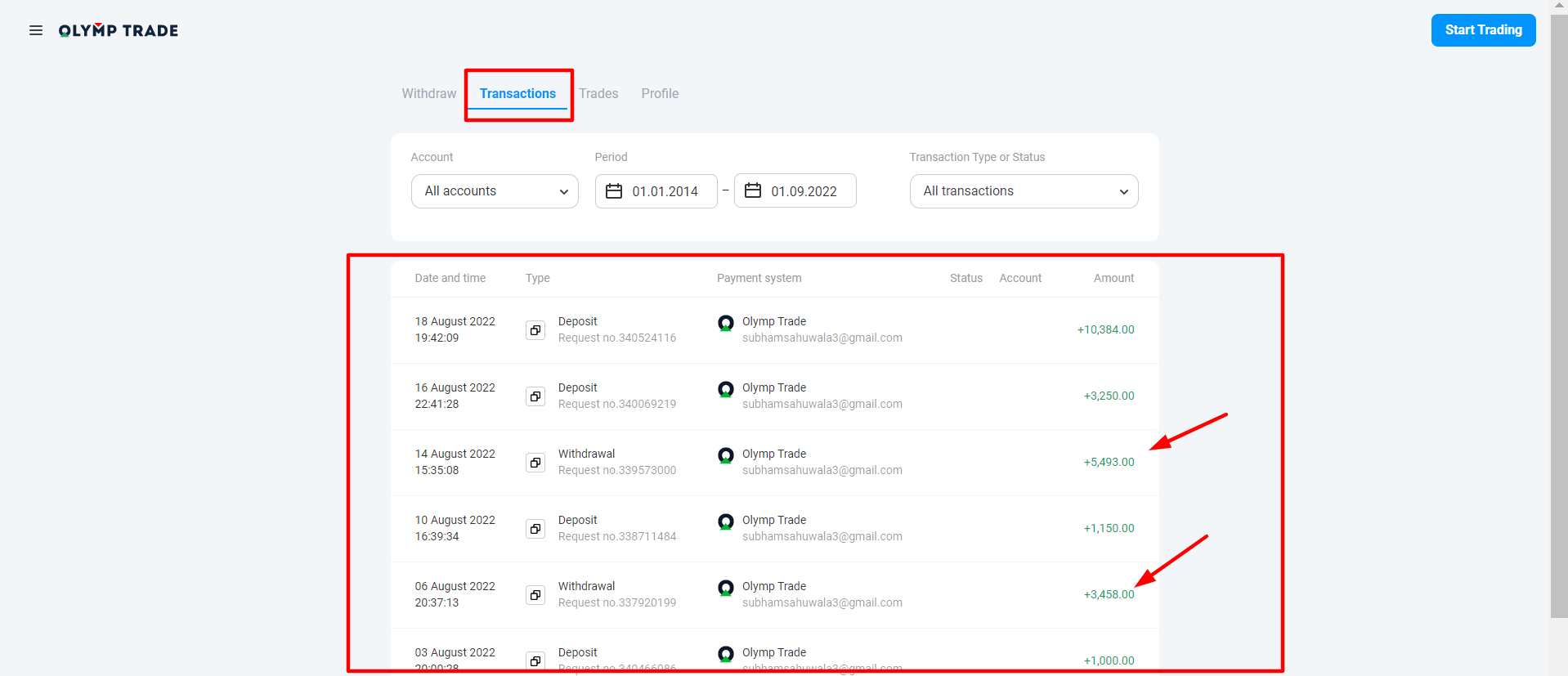1568x676 pixels.
Task: Expand the All transactions dropdown
Action: [x=1024, y=191]
